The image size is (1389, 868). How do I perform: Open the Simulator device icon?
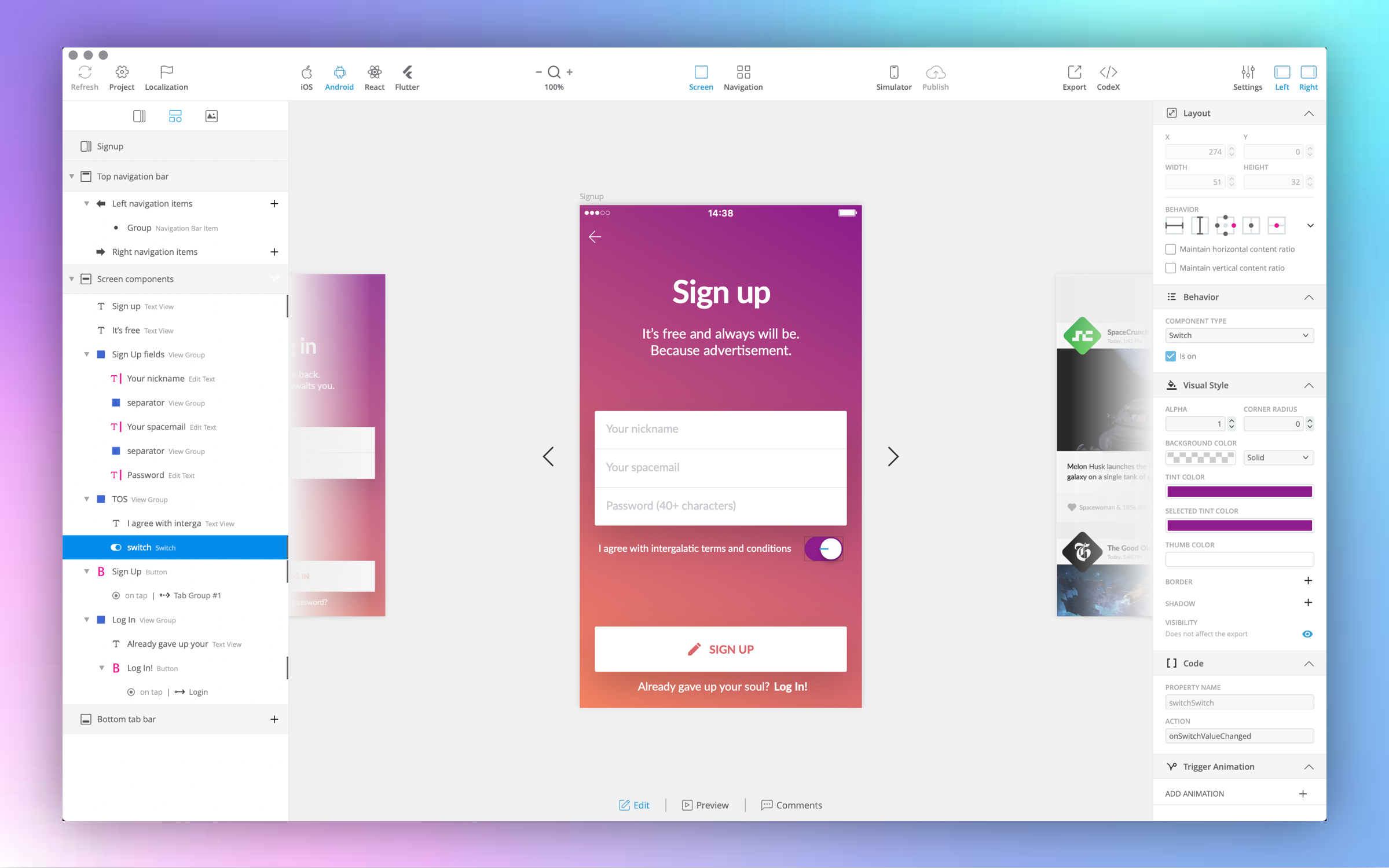893,72
